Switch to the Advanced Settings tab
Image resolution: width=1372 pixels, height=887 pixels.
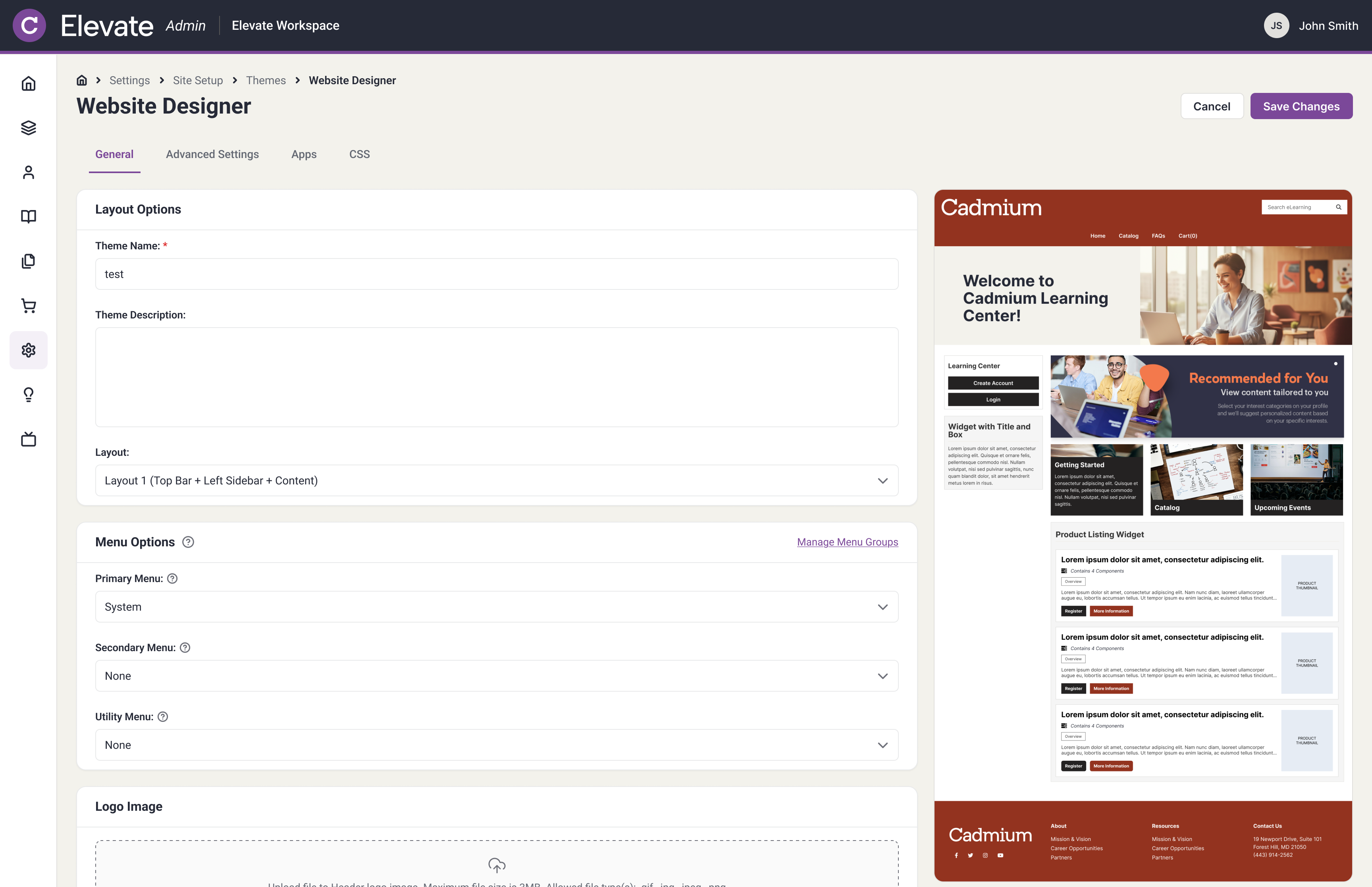click(x=212, y=154)
